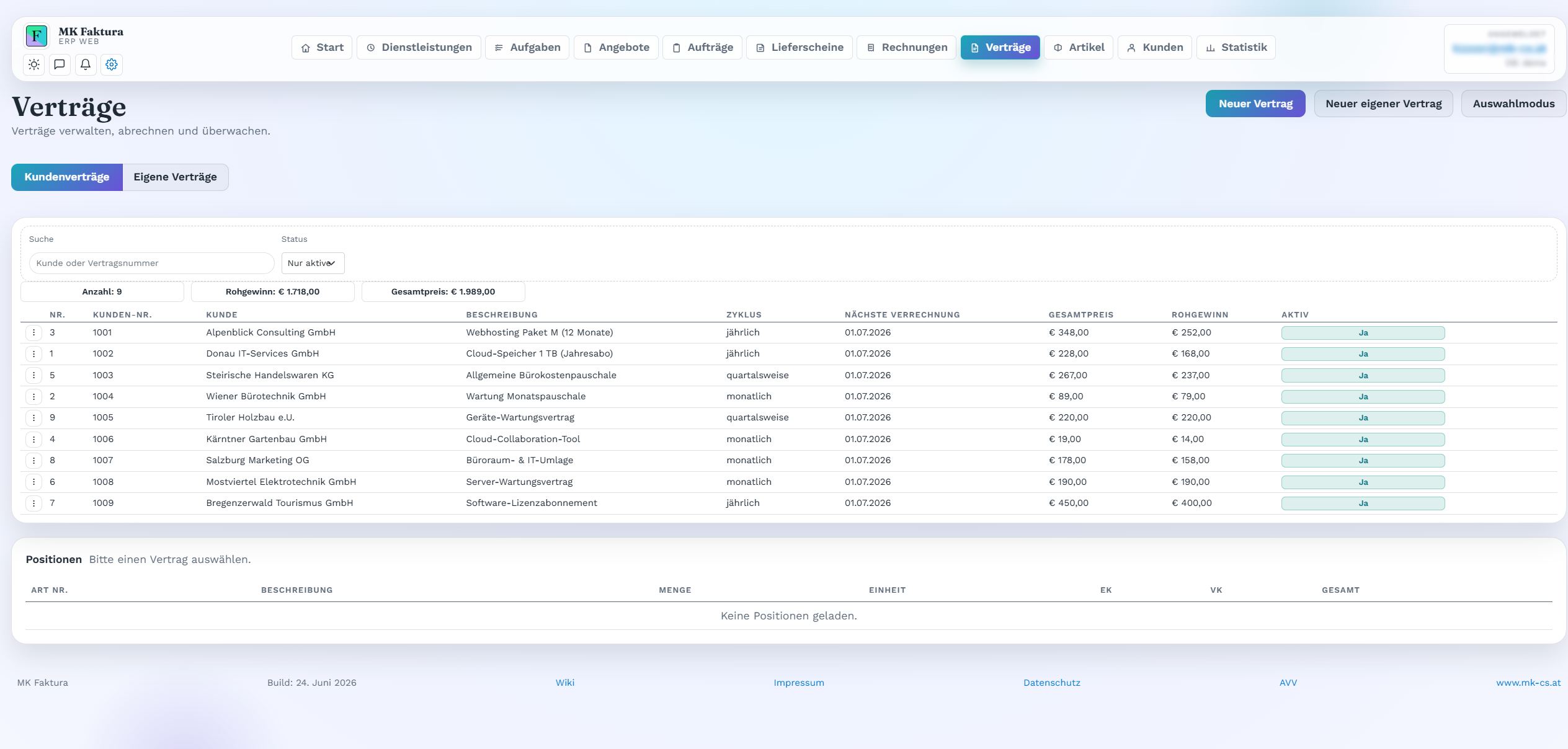Select "Wartung Monatspauschale" description cell
Image resolution: width=1568 pixels, height=749 pixels.
point(526,397)
